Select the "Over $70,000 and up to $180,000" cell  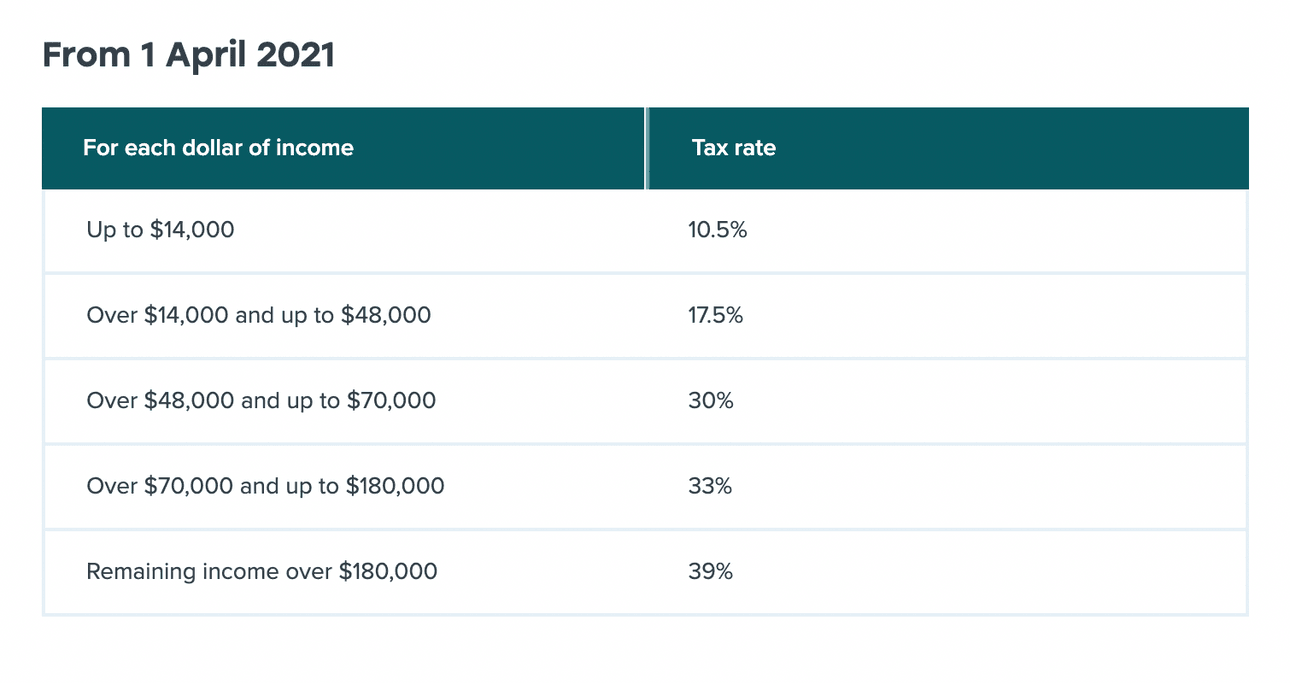pos(265,487)
